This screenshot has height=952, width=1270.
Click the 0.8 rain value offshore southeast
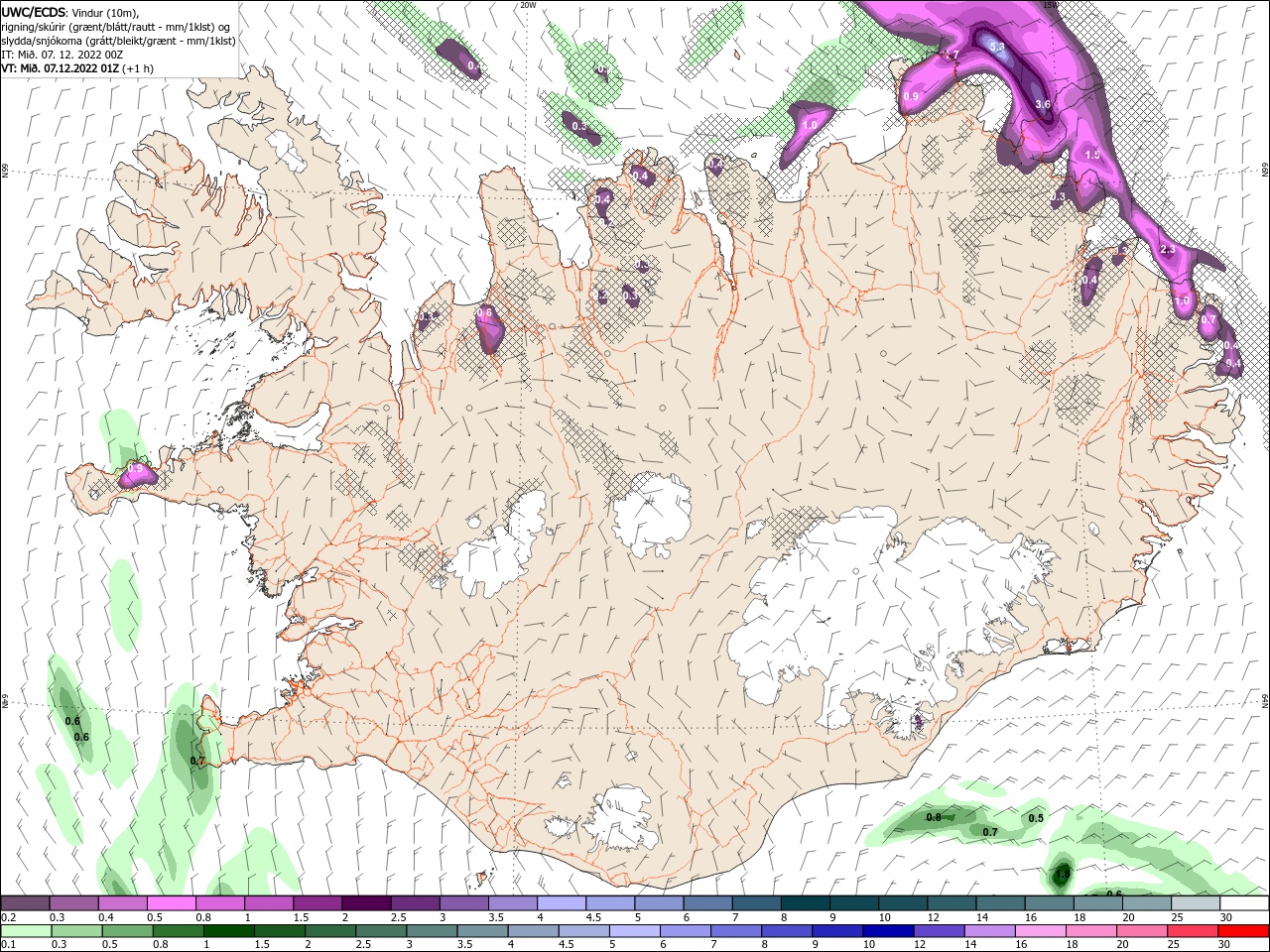click(933, 817)
